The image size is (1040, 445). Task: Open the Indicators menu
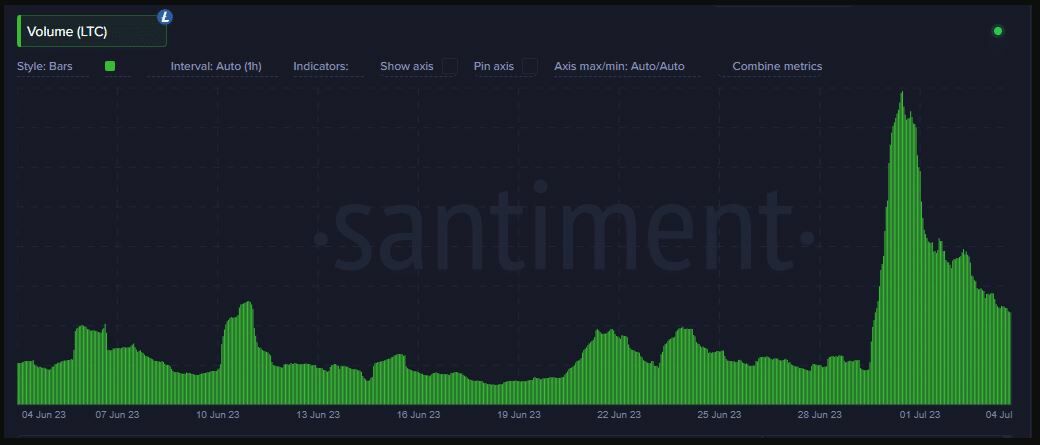click(x=321, y=66)
